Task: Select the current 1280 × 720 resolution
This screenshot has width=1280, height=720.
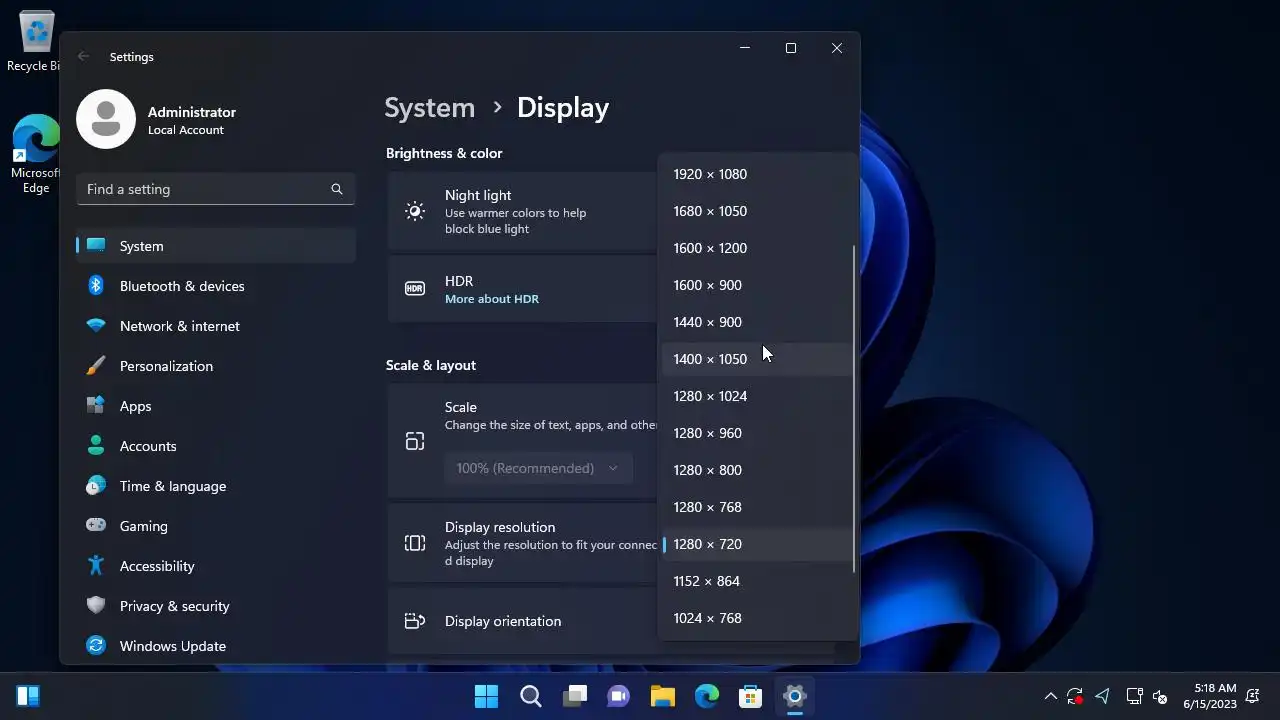Action: coord(756,544)
